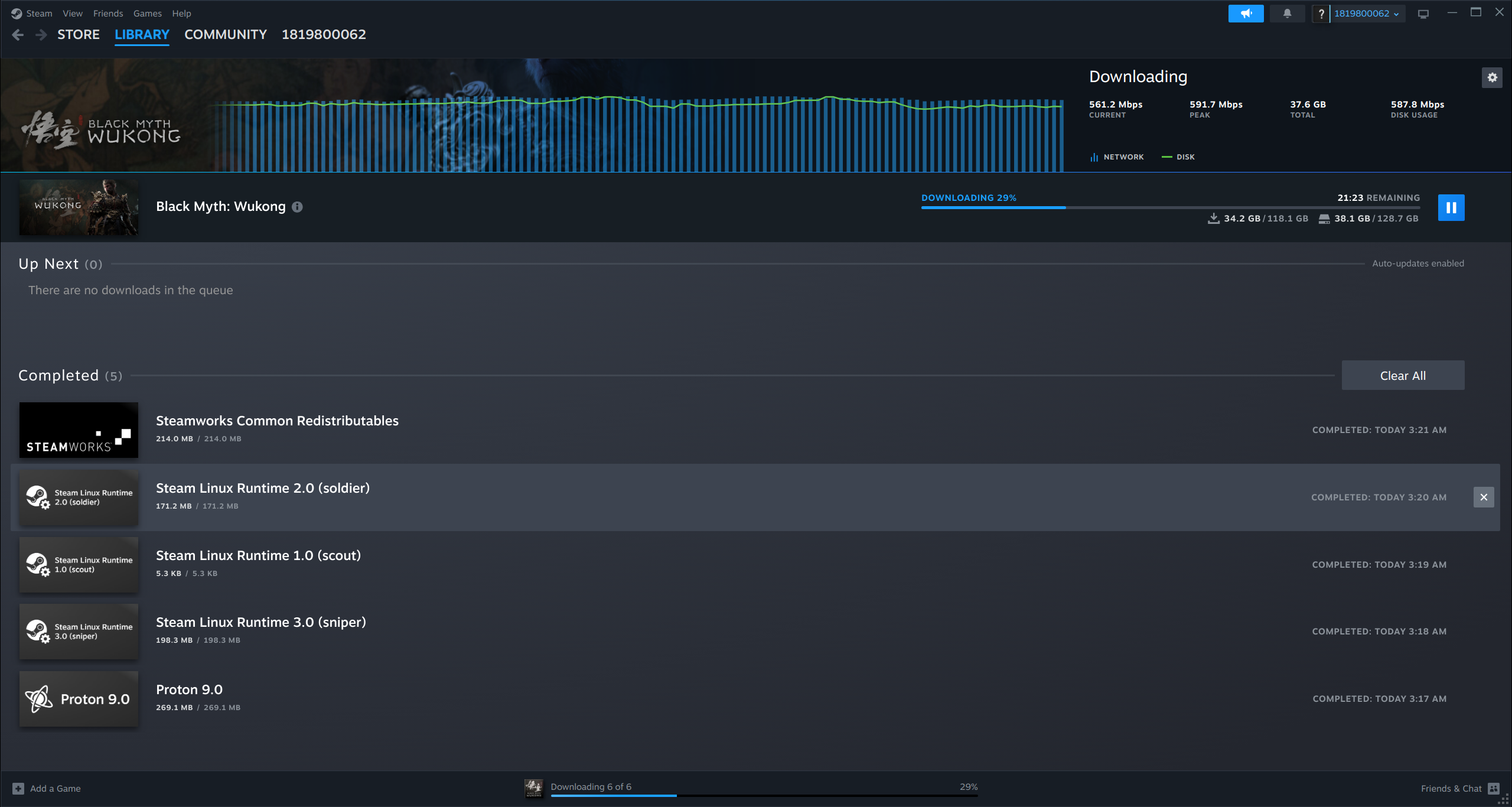
Task: Click the Big Picture mode monitor icon
Action: tap(1423, 14)
